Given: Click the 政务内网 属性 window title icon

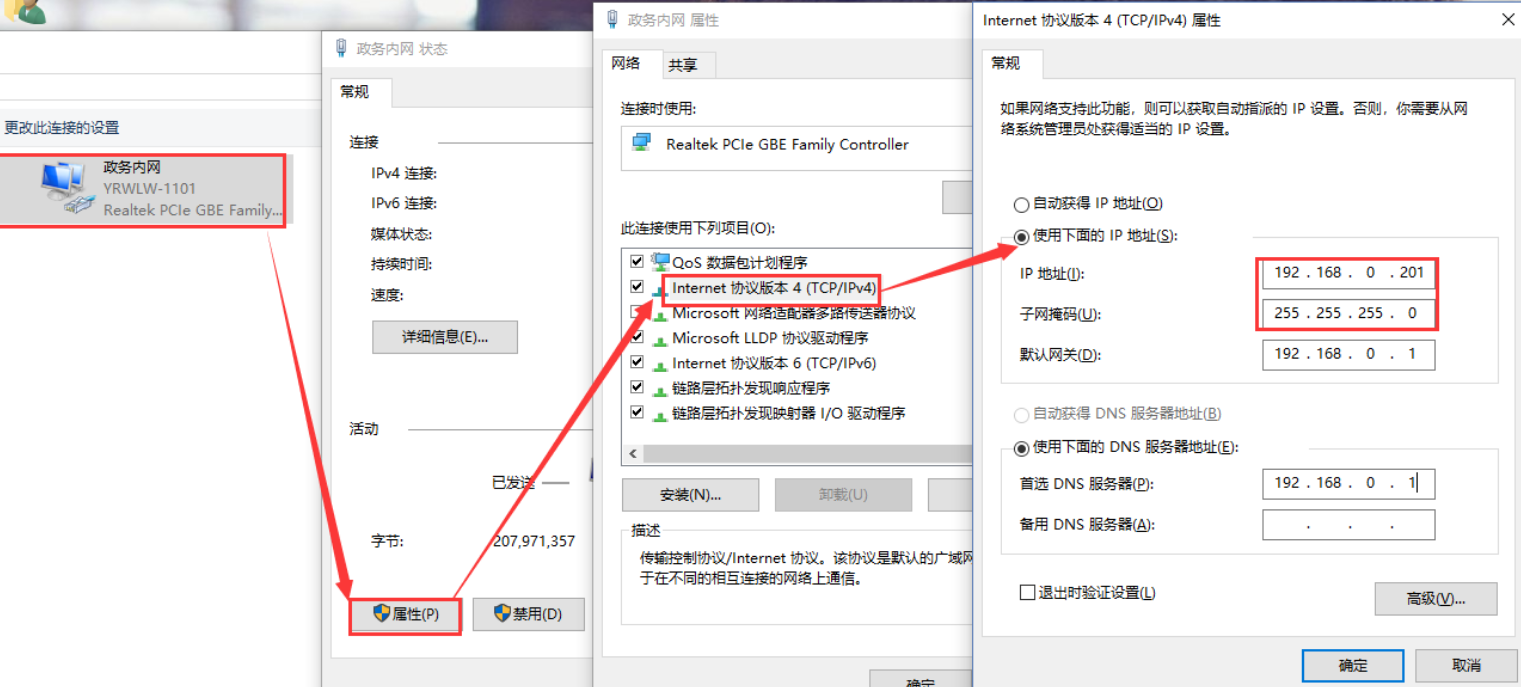Looking at the screenshot, I should 611,19.
